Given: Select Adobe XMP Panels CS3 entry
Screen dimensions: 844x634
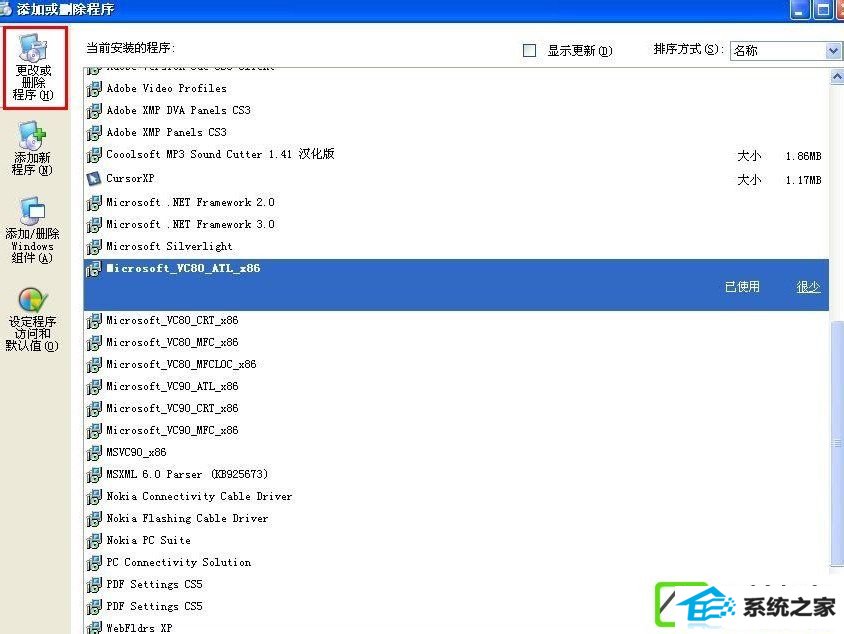Looking at the screenshot, I should 166,132.
